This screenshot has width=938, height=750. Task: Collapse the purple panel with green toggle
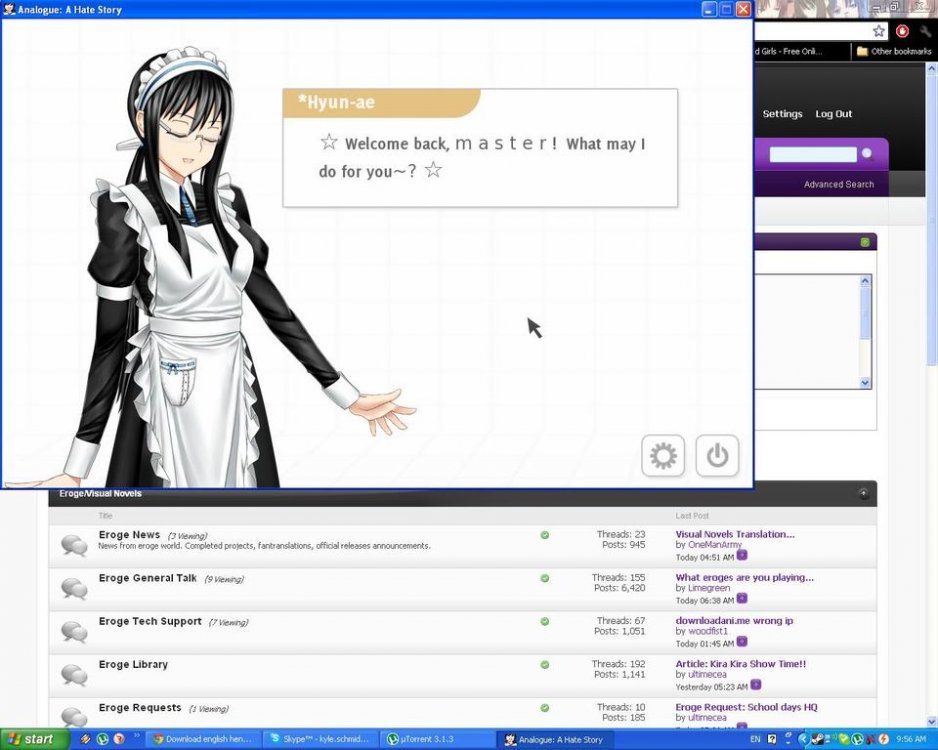point(865,242)
